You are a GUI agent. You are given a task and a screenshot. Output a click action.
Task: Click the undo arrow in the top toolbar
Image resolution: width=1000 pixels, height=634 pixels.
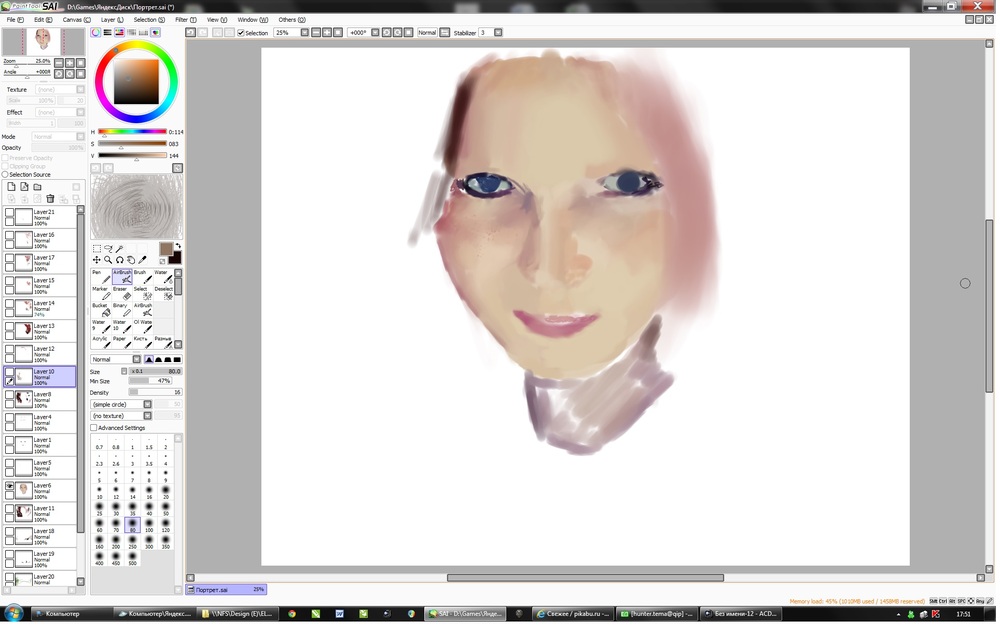point(190,32)
